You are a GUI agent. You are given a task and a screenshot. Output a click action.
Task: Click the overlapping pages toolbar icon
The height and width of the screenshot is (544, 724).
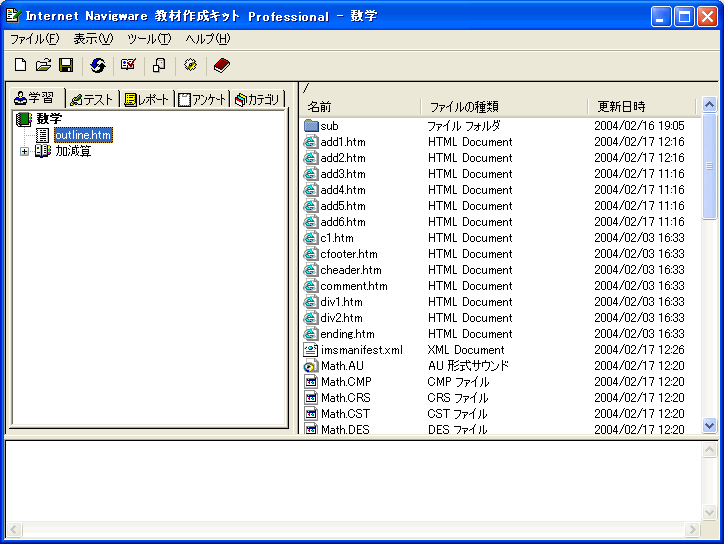tap(159, 65)
